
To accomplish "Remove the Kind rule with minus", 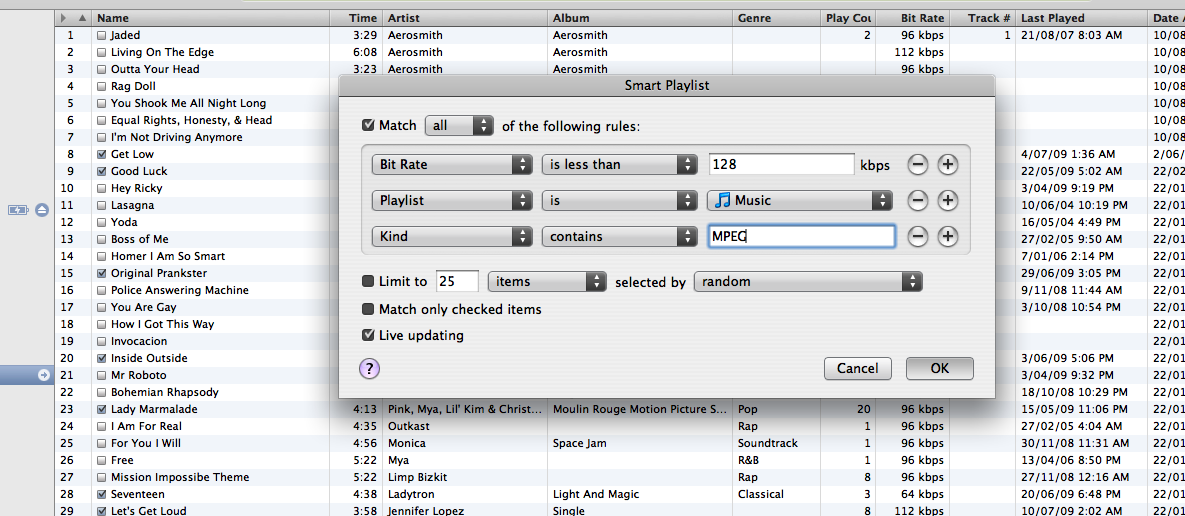I will [917, 236].
